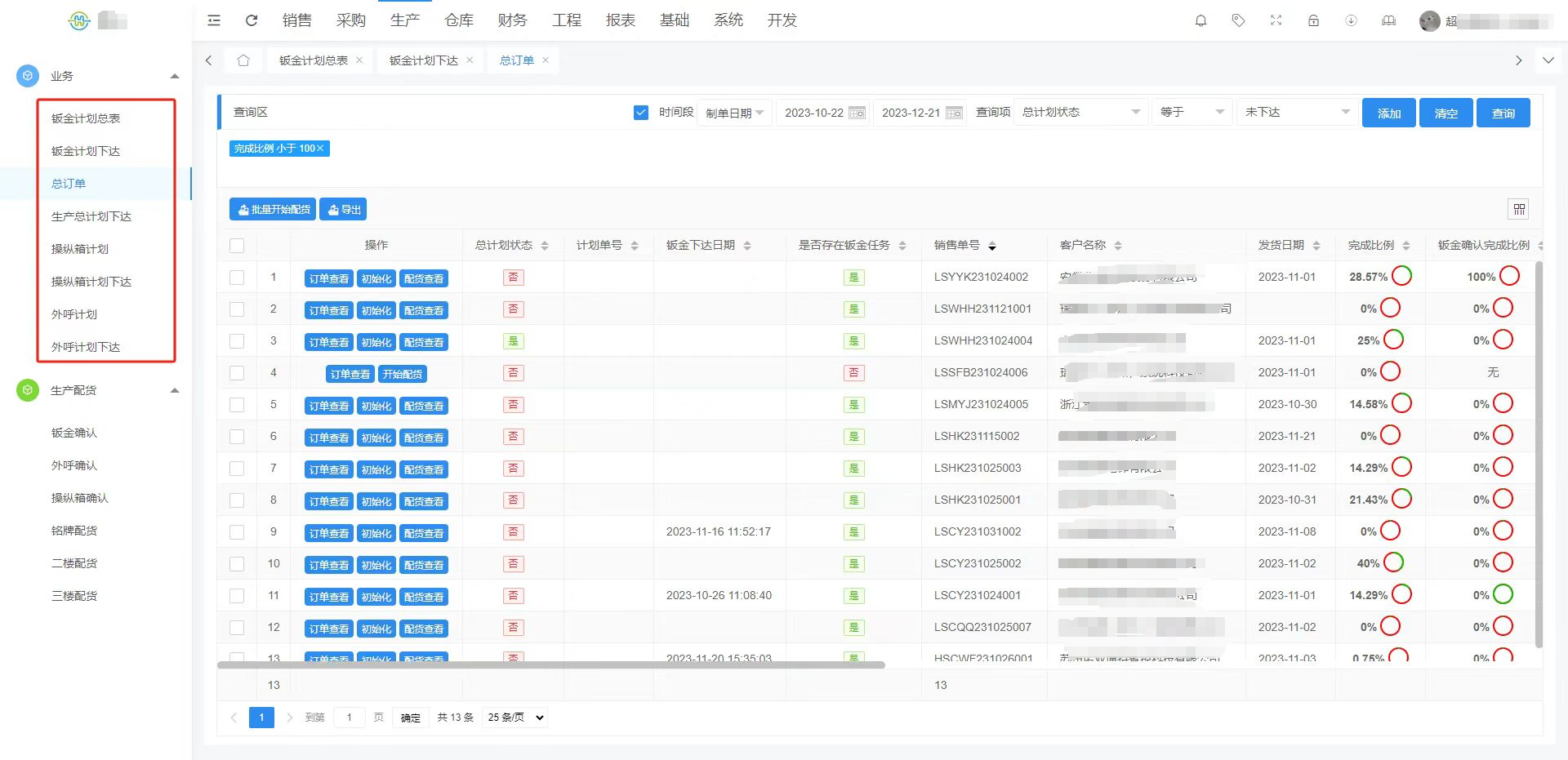Click the horizontal table scrollbar
This screenshot has height=760, width=1568.
coord(551,665)
